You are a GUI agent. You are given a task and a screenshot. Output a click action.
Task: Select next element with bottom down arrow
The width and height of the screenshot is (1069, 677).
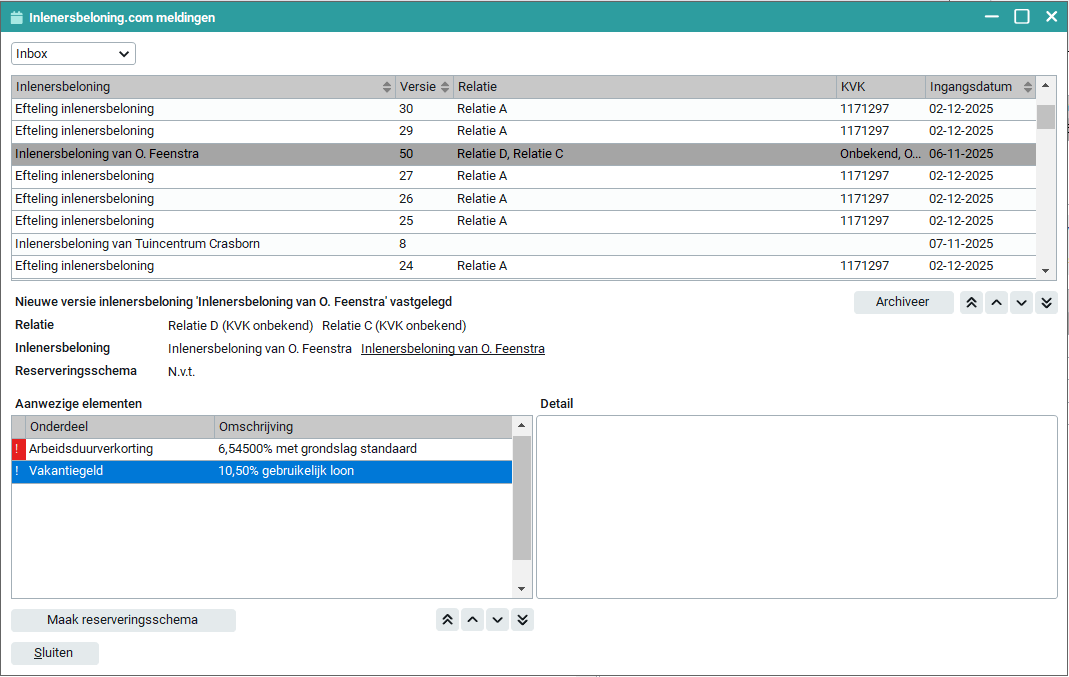[497, 620]
